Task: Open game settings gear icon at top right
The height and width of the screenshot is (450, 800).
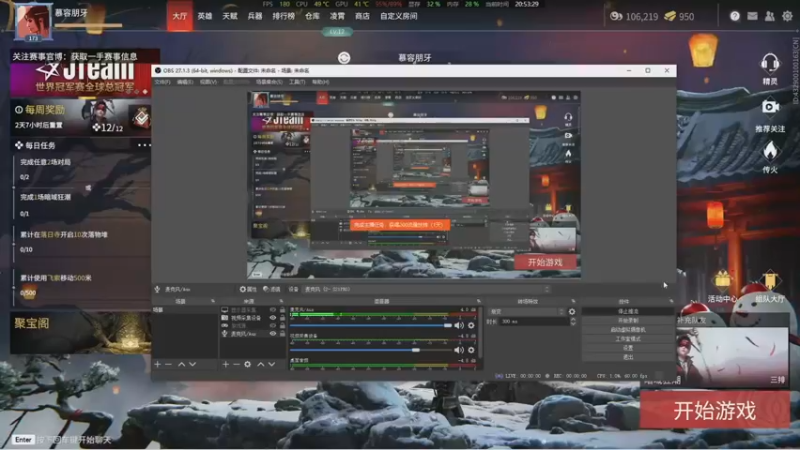Action: [x=787, y=16]
